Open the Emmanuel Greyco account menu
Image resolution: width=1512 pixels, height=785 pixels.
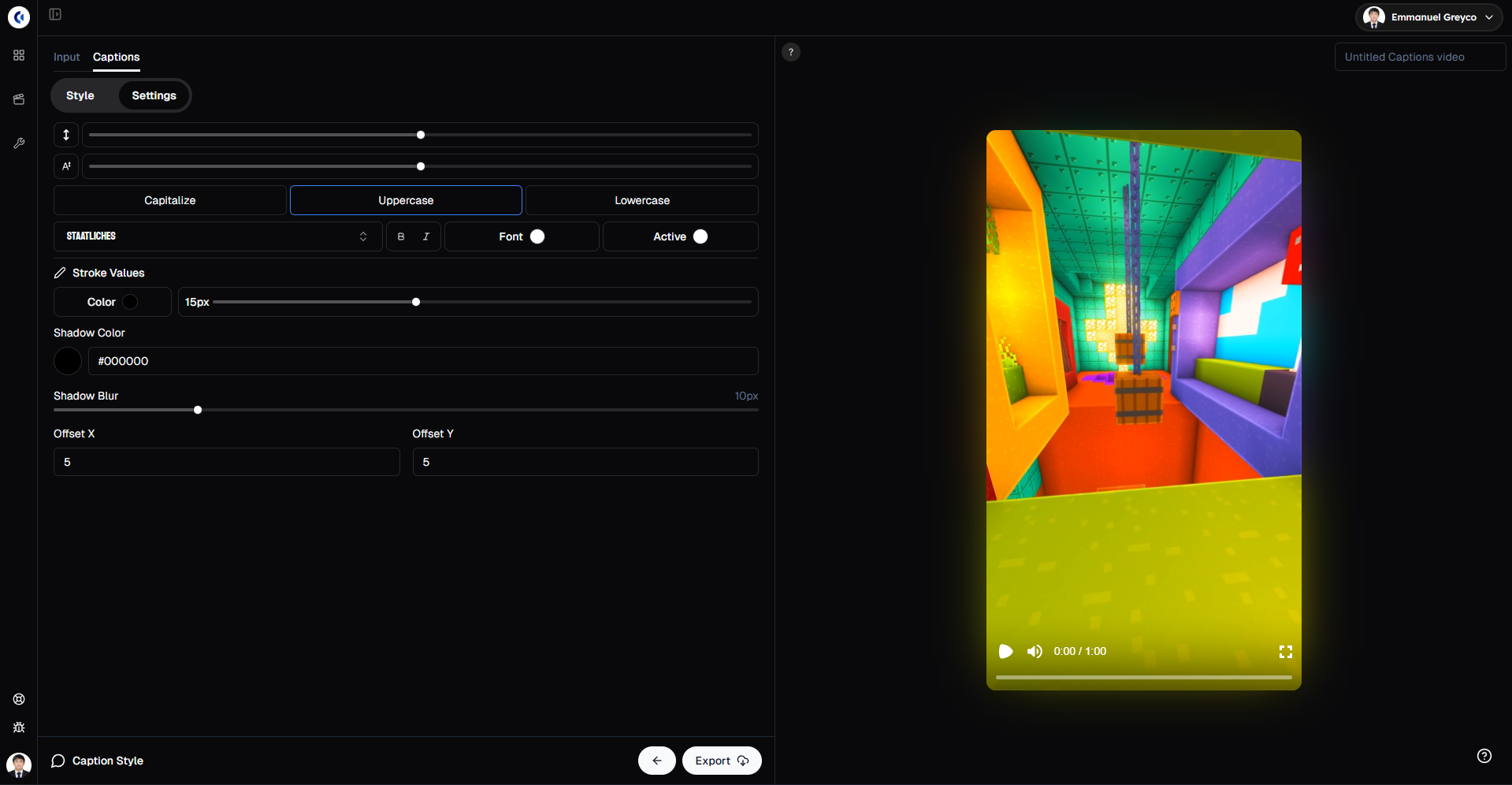[x=1429, y=17]
